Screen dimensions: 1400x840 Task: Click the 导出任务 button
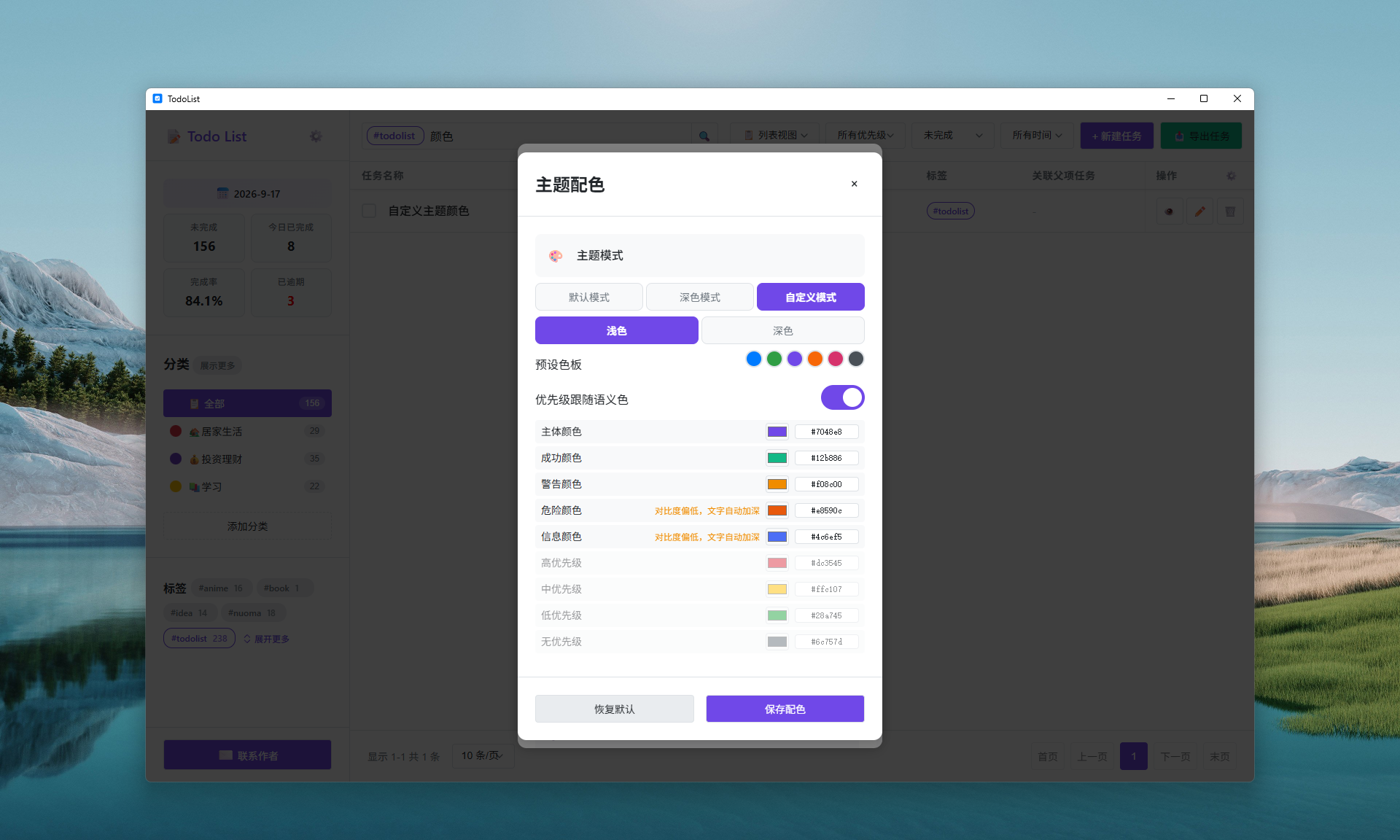1201,136
